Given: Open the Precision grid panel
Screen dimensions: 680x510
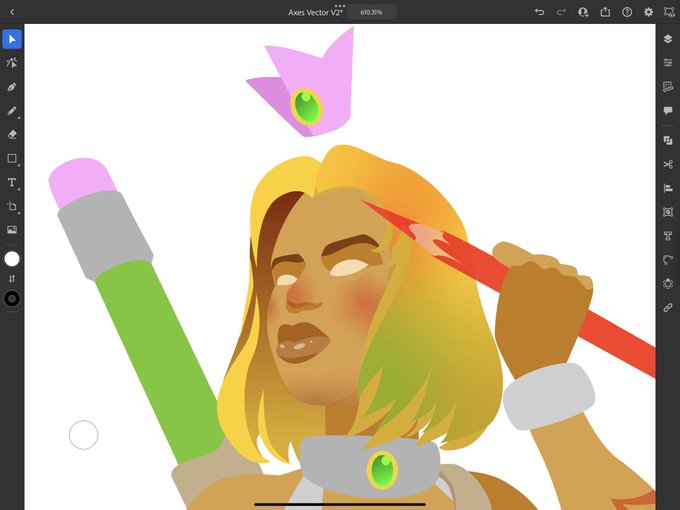Looking at the screenshot, I should [x=668, y=87].
